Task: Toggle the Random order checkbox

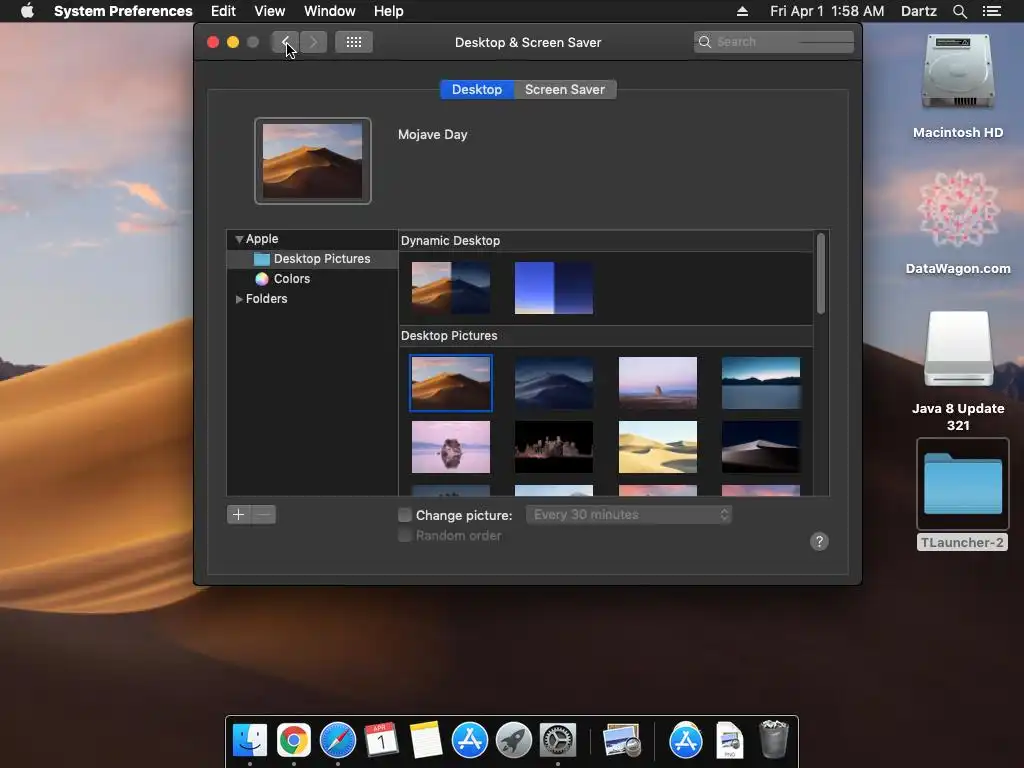Action: click(x=405, y=536)
